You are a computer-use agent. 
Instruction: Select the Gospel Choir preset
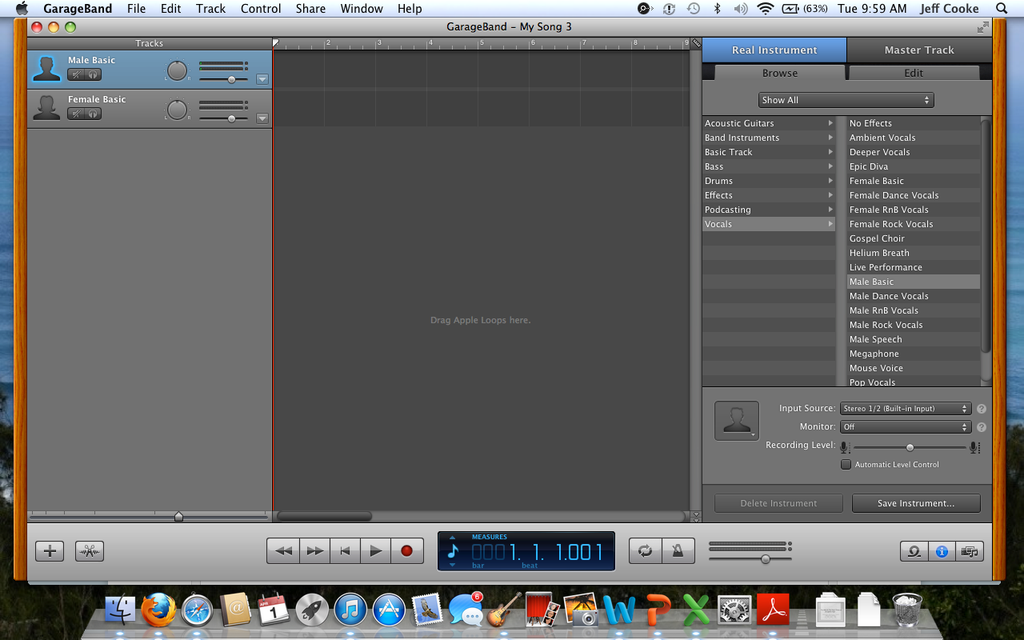click(913, 238)
